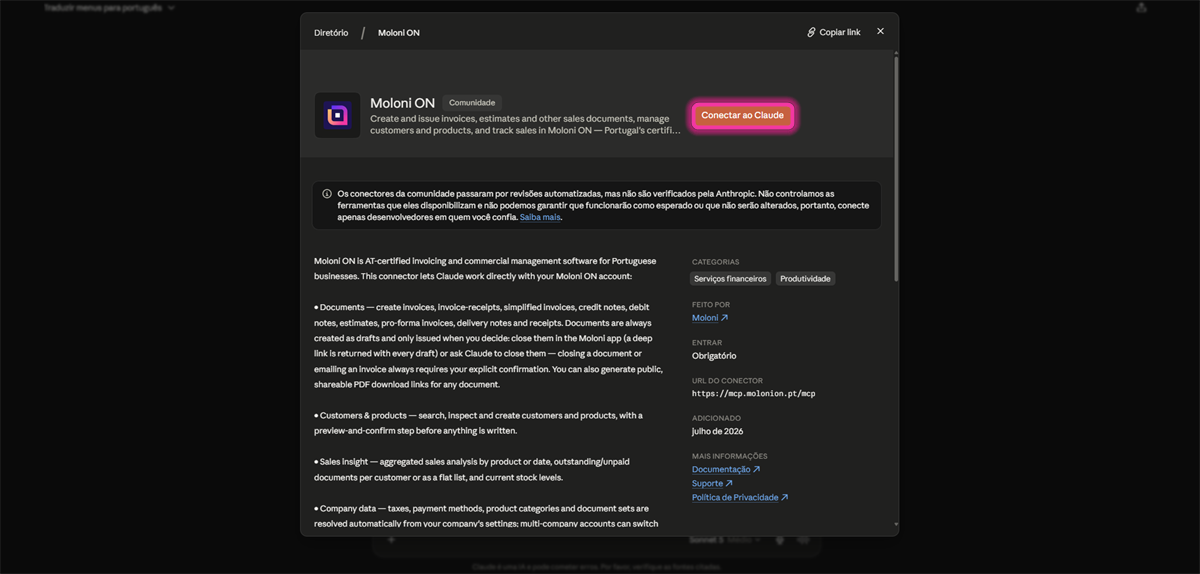Open the Suporte link

point(712,483)
